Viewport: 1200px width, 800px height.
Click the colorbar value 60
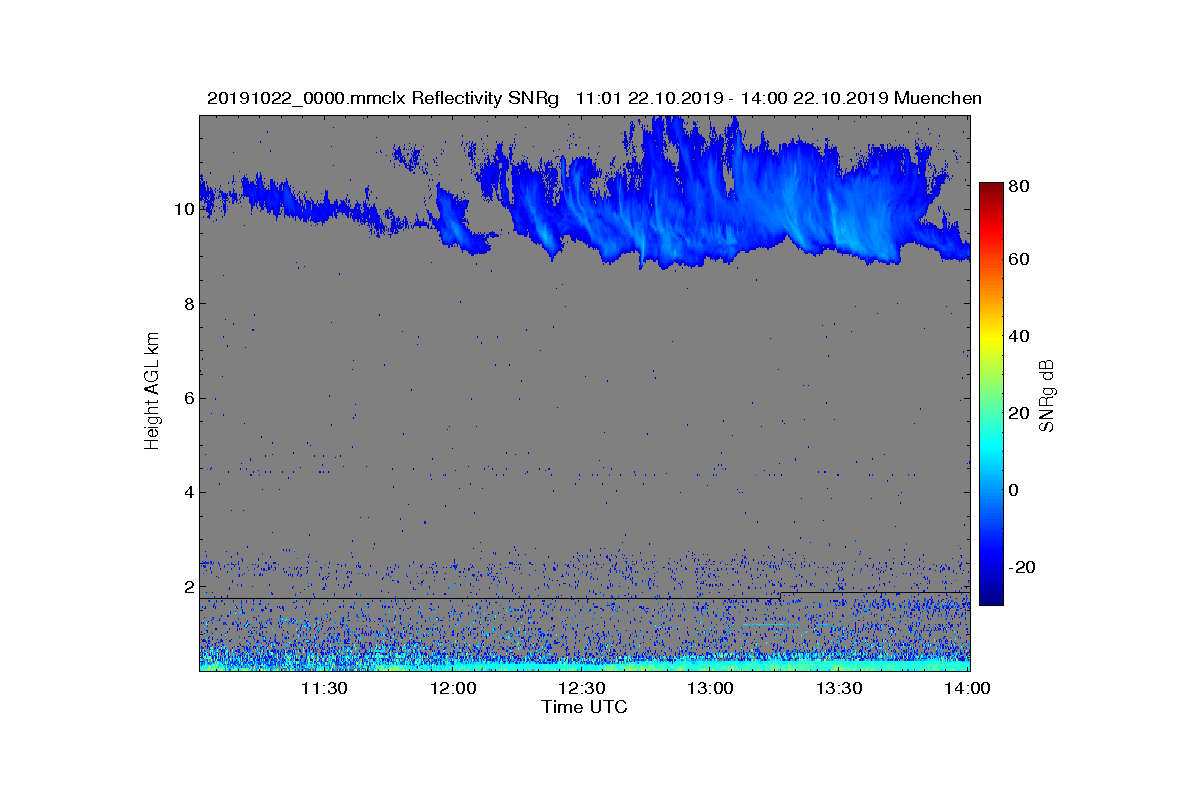[1021, 260]
